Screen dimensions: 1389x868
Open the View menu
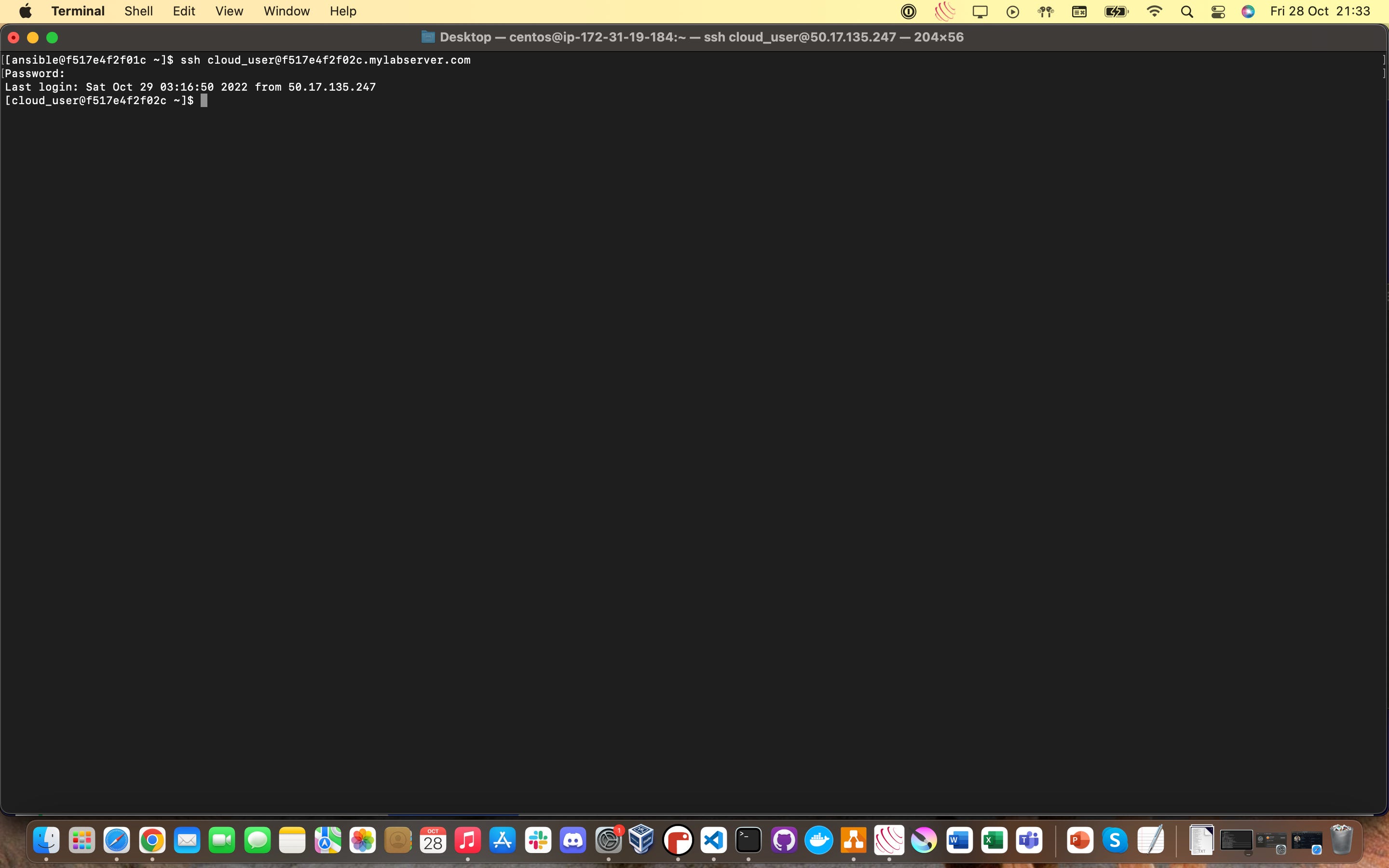coord(229,12)
